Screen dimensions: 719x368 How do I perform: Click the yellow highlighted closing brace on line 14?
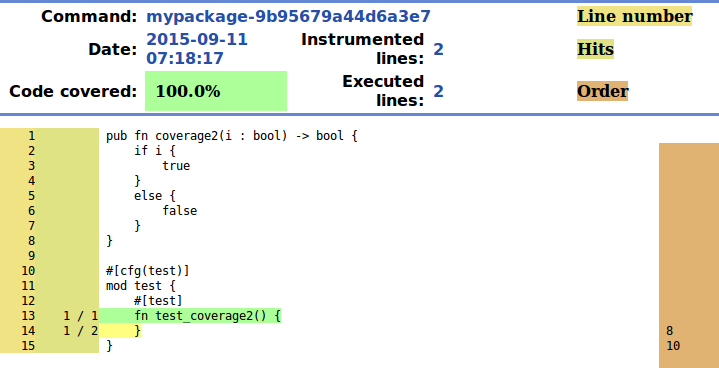click(x=120, y=330)
